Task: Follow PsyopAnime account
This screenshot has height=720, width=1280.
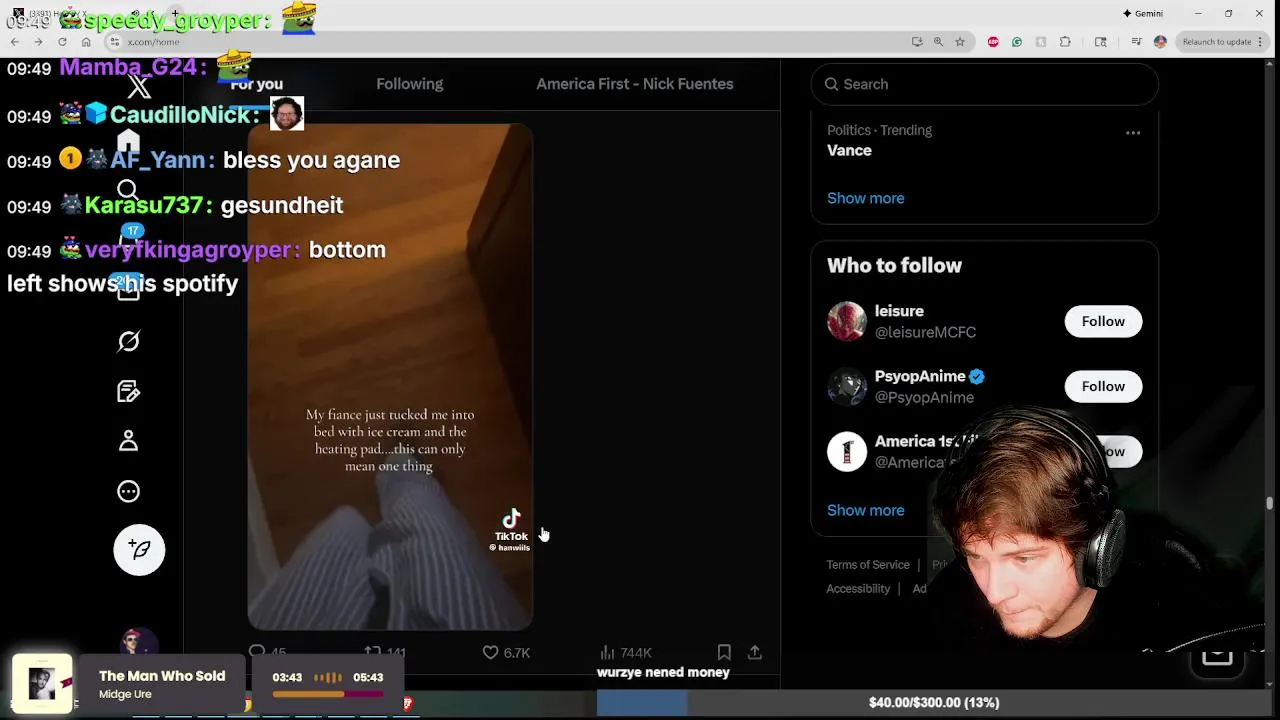Action: 1103,386
